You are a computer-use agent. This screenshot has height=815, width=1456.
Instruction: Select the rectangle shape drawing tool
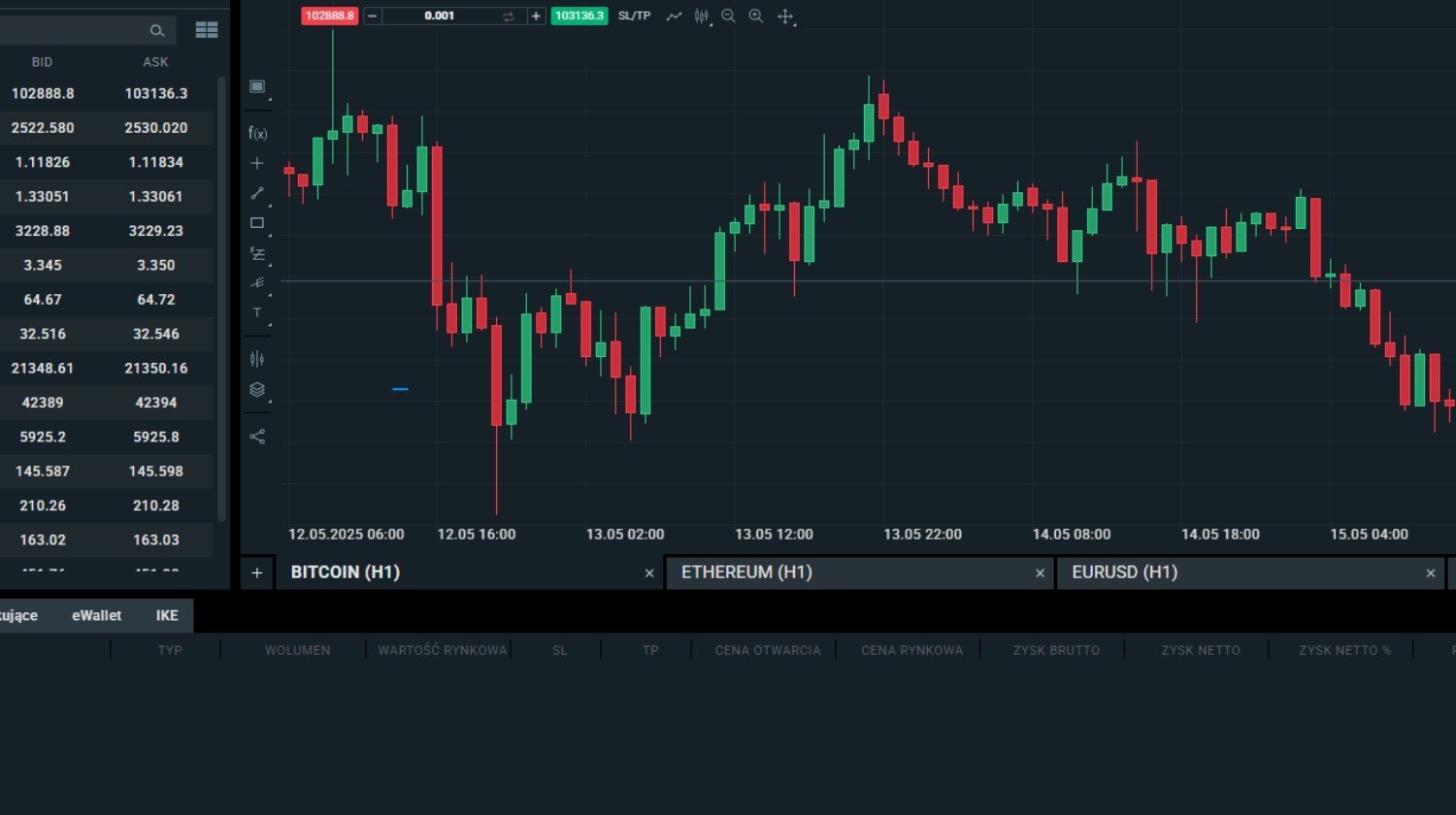pos(257,223)
